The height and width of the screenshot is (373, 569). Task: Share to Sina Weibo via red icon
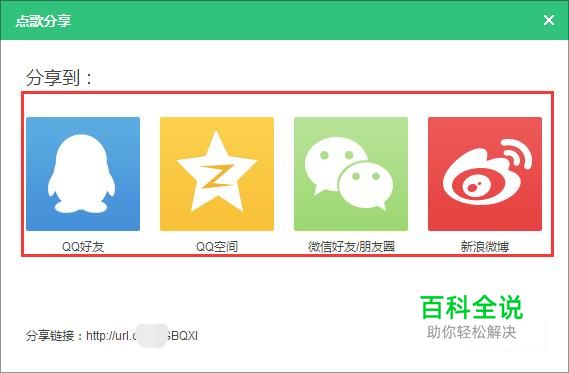point(485,174)
